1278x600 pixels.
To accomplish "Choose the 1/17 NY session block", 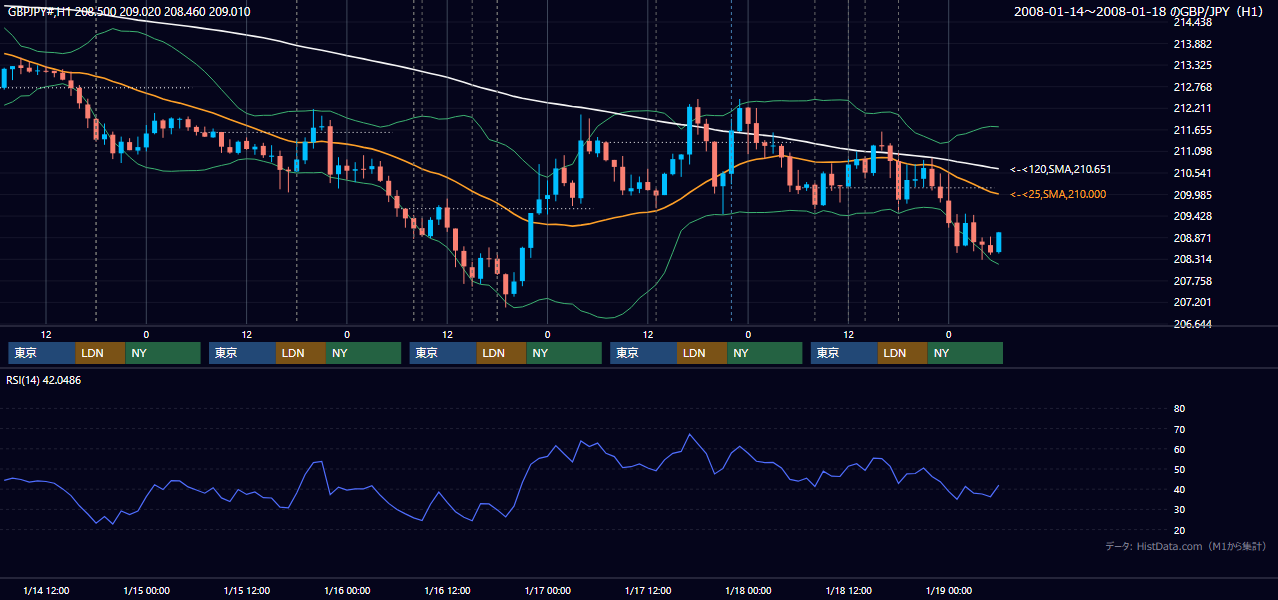I will point(764,353).
